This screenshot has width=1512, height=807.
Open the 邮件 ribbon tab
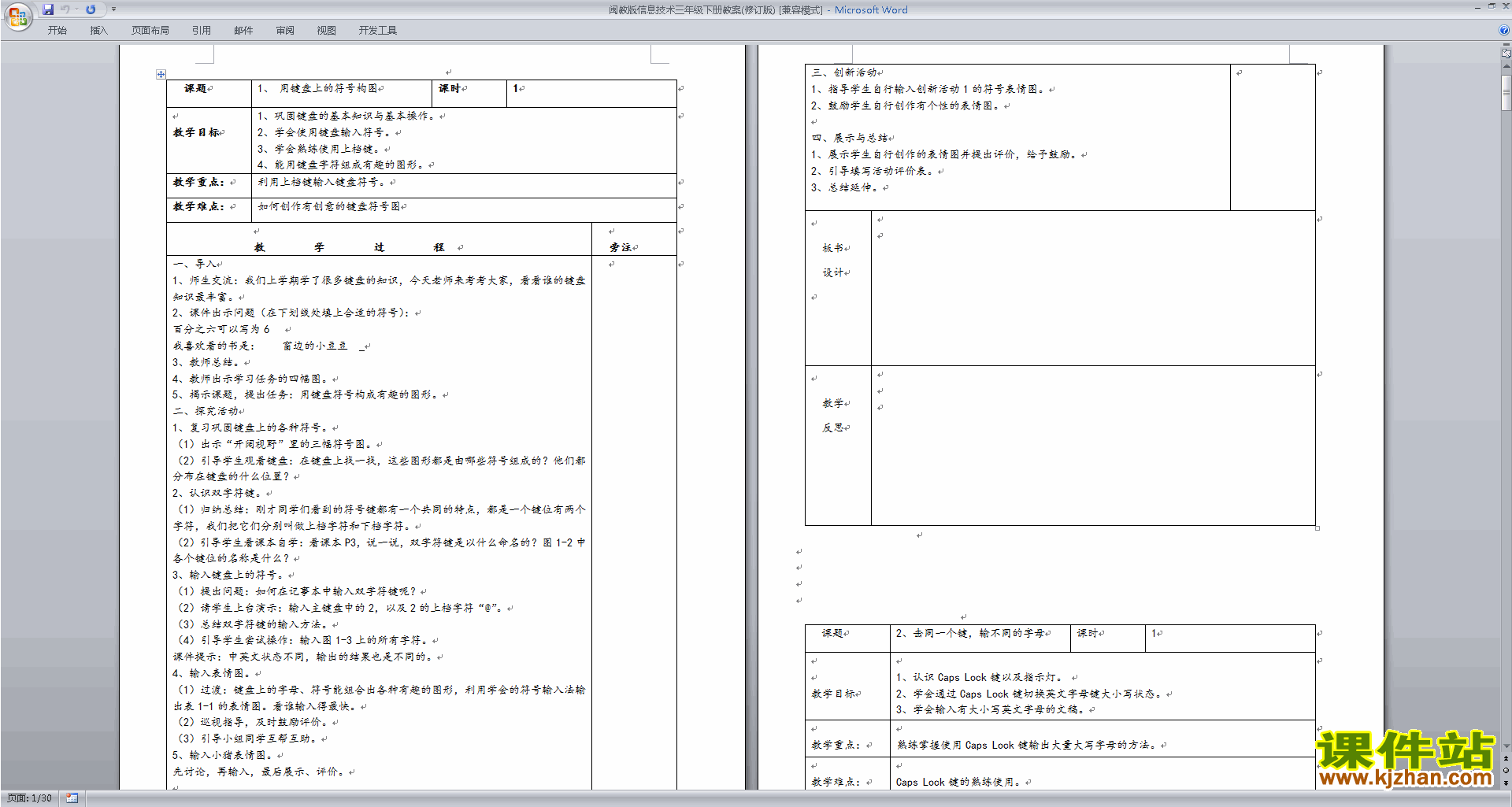point(243,31)
